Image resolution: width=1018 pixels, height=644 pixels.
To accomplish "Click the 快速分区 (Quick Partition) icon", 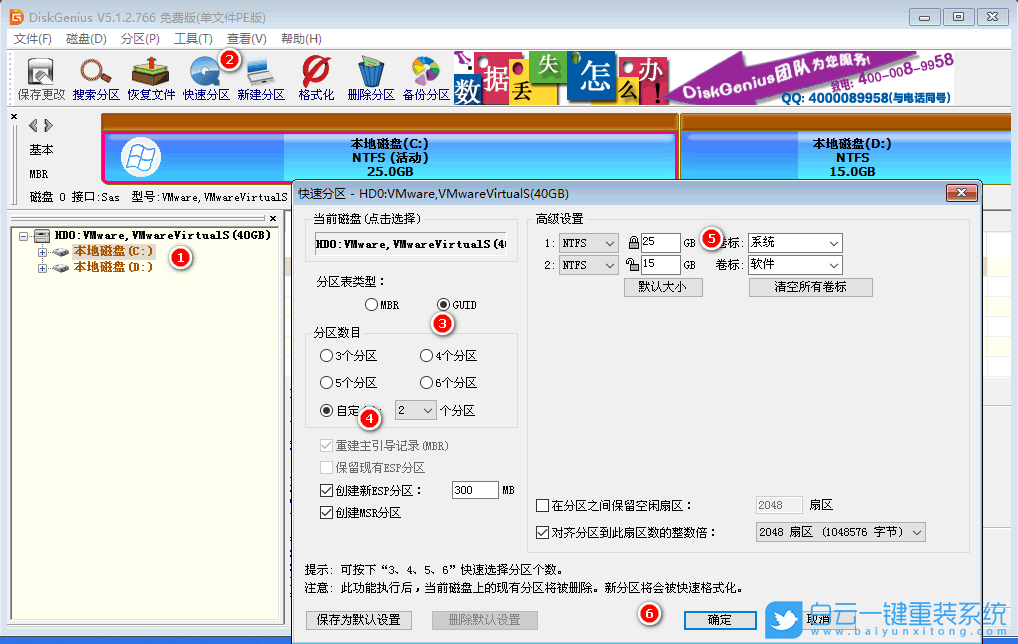I will click(x=206, y=76).
